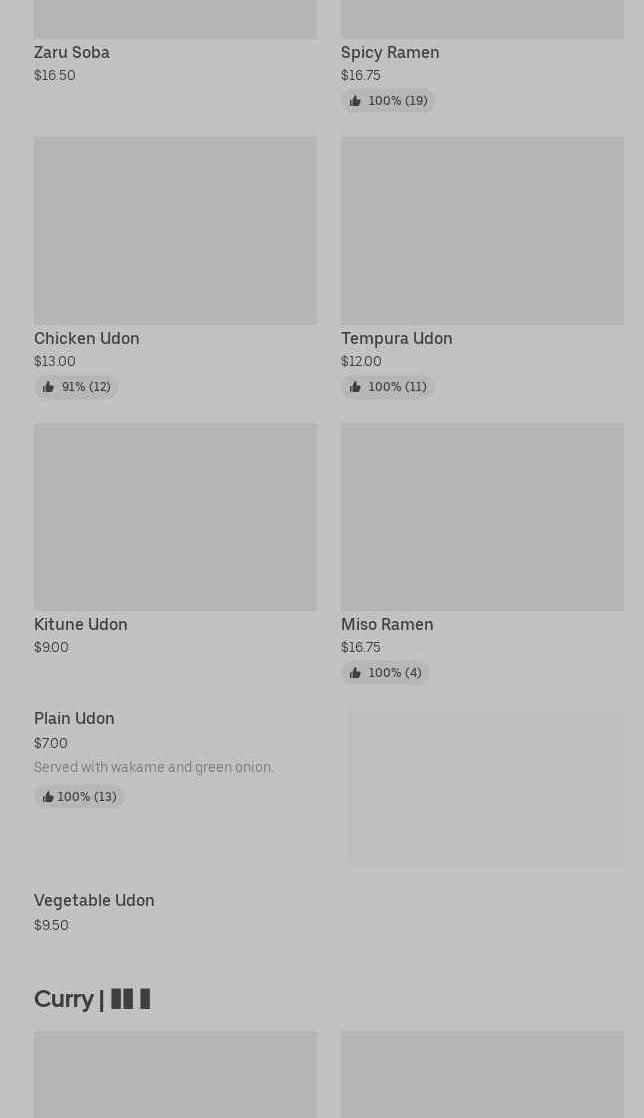Click the first Curry item image
This screenshot has height=1118, width=644.
point(175,1074)
